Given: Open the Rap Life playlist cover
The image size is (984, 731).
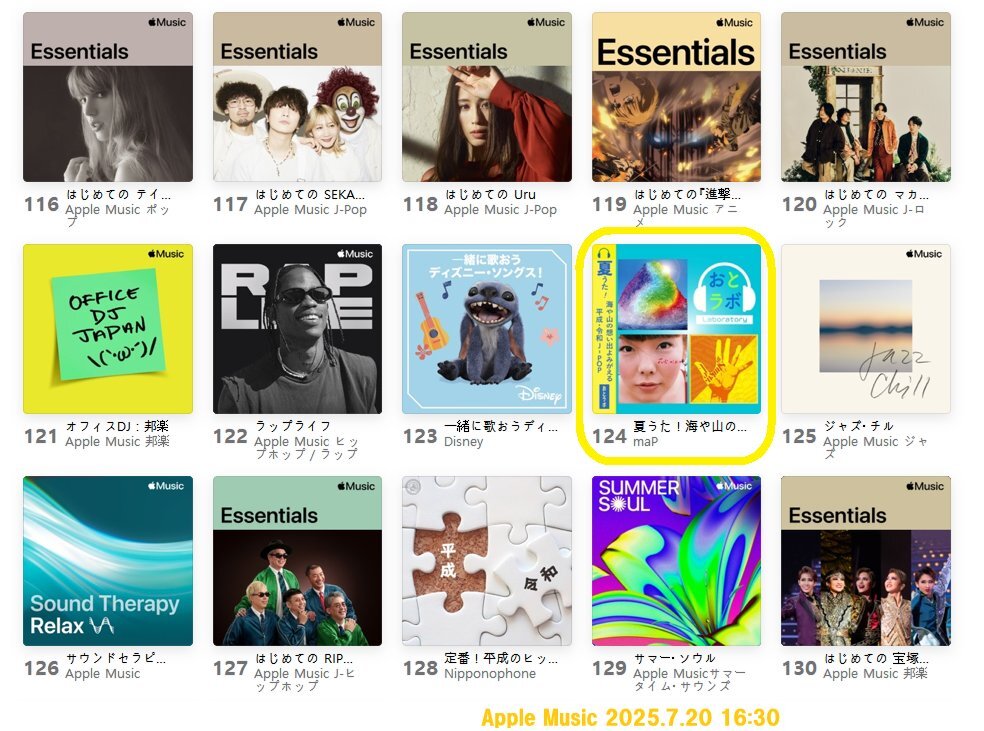Looking at the screenshot, I should (297, 329).
